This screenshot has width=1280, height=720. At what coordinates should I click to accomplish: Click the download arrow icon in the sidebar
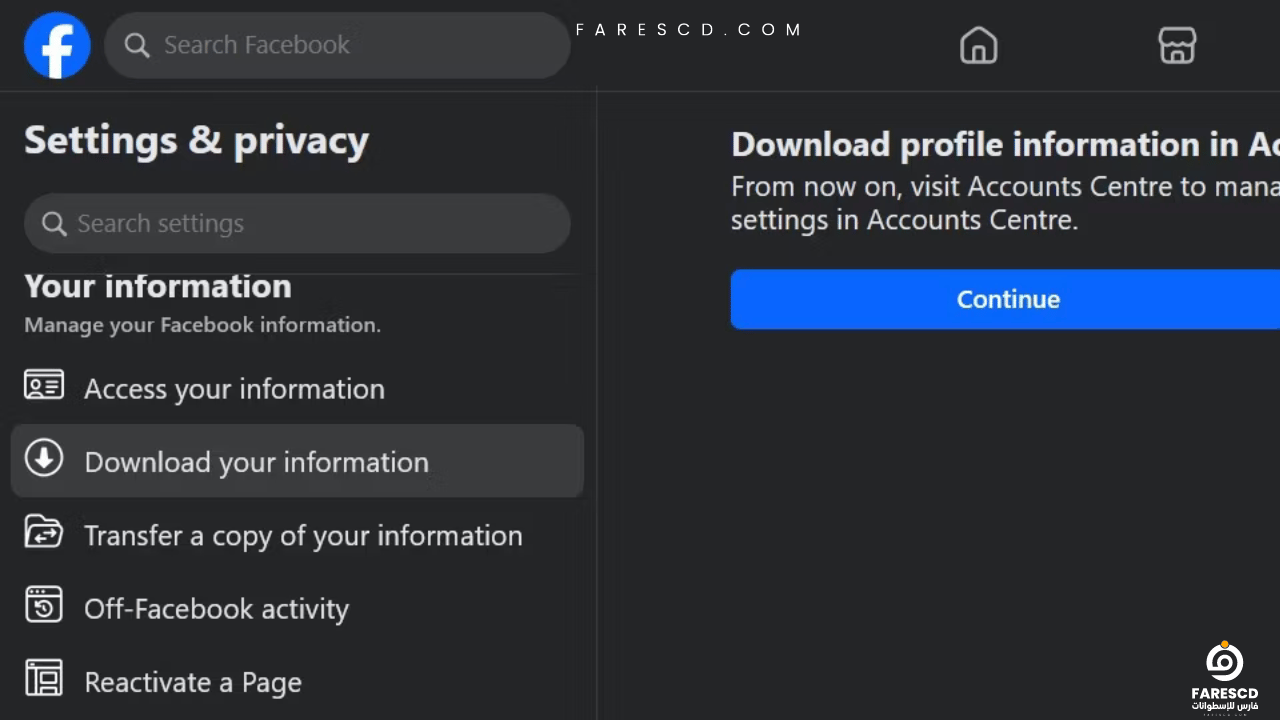pyautogui.click(x=44, y=459)
